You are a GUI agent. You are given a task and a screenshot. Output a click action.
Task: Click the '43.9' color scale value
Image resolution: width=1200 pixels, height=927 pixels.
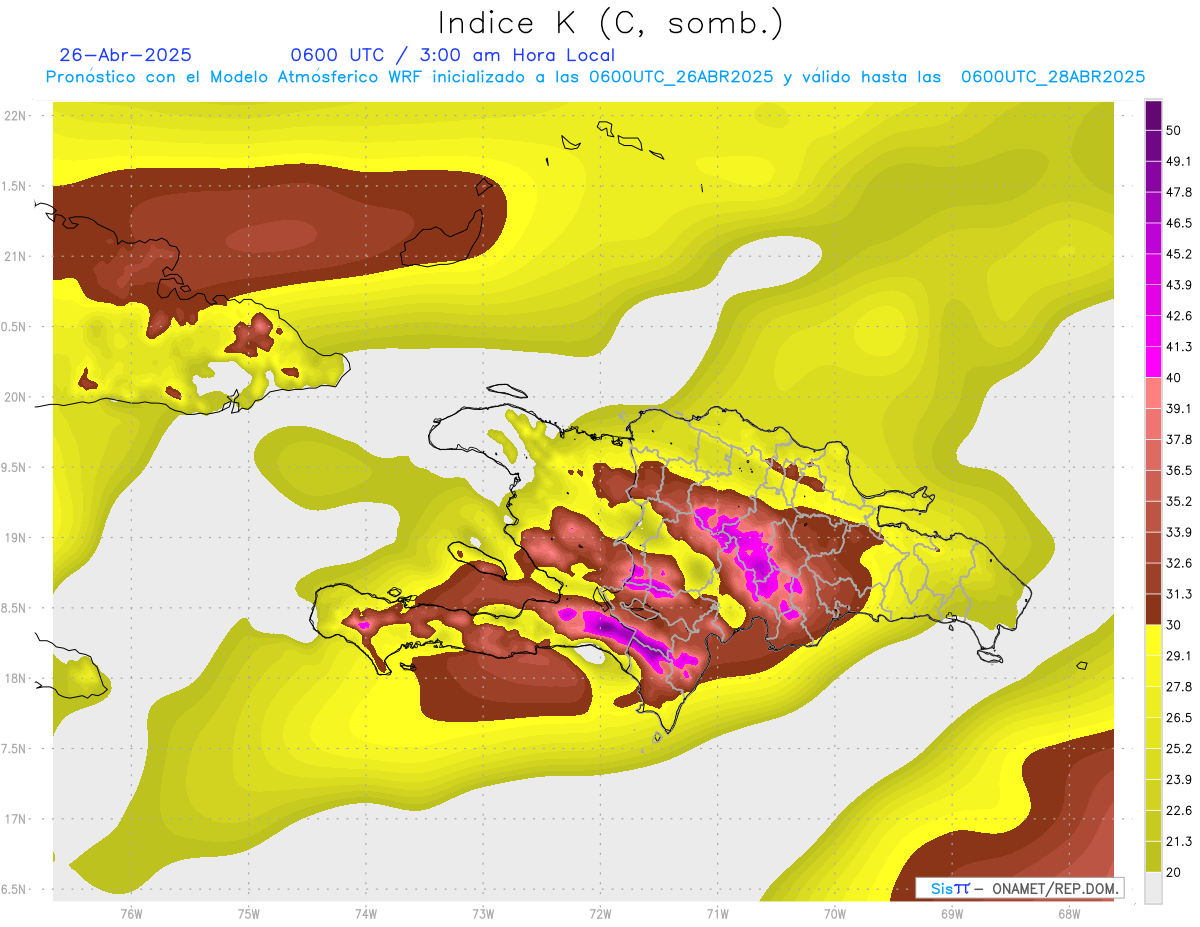(1178, 285)
